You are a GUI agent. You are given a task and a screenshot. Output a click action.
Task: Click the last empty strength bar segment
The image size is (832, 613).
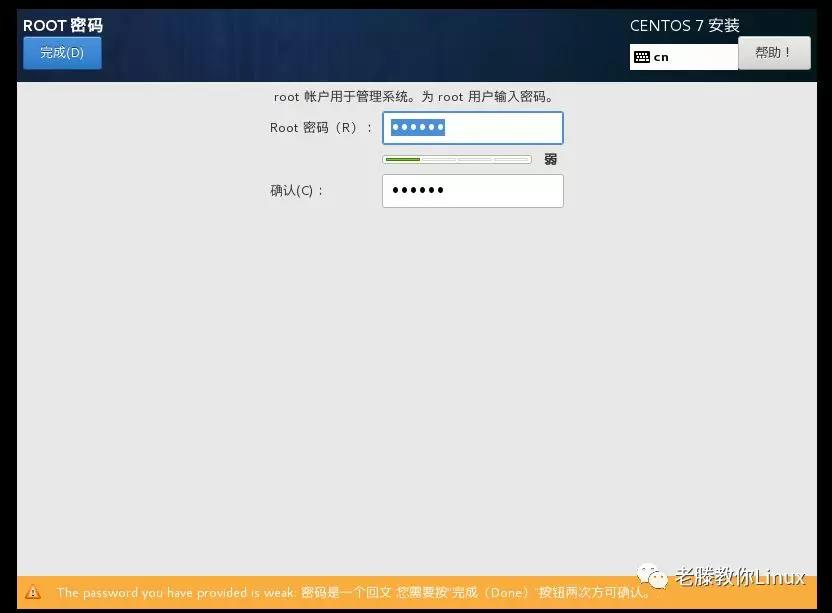tap(512, 159)
